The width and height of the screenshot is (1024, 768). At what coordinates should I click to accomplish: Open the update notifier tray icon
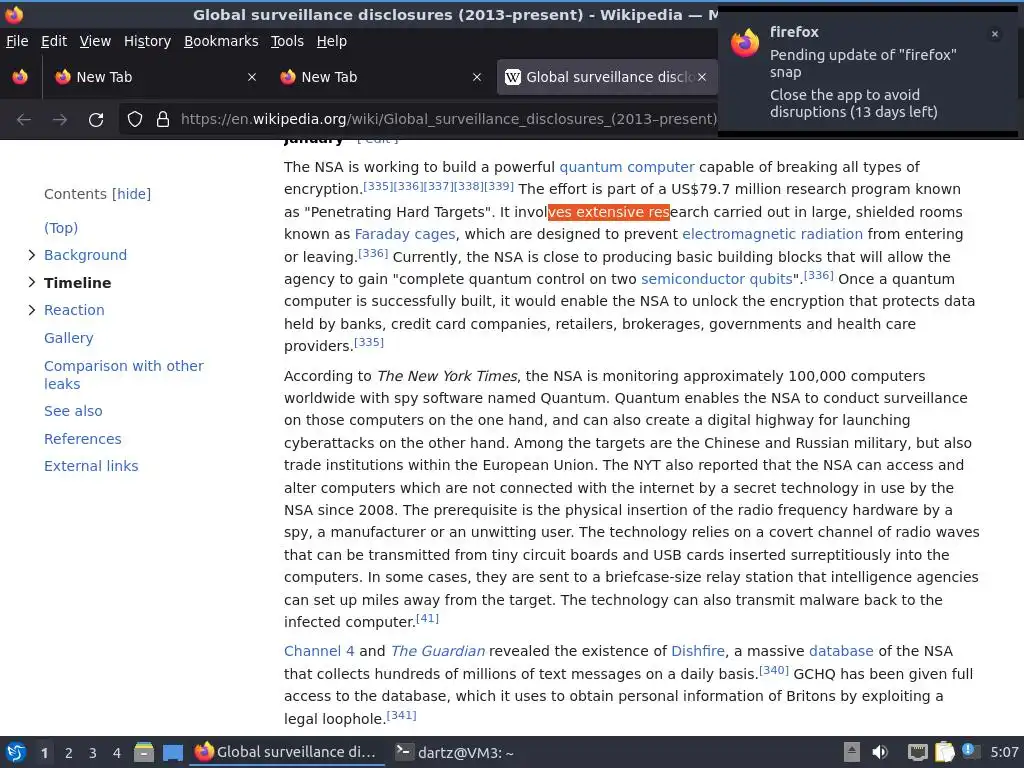pyautogui.click(x=970, y=751)
